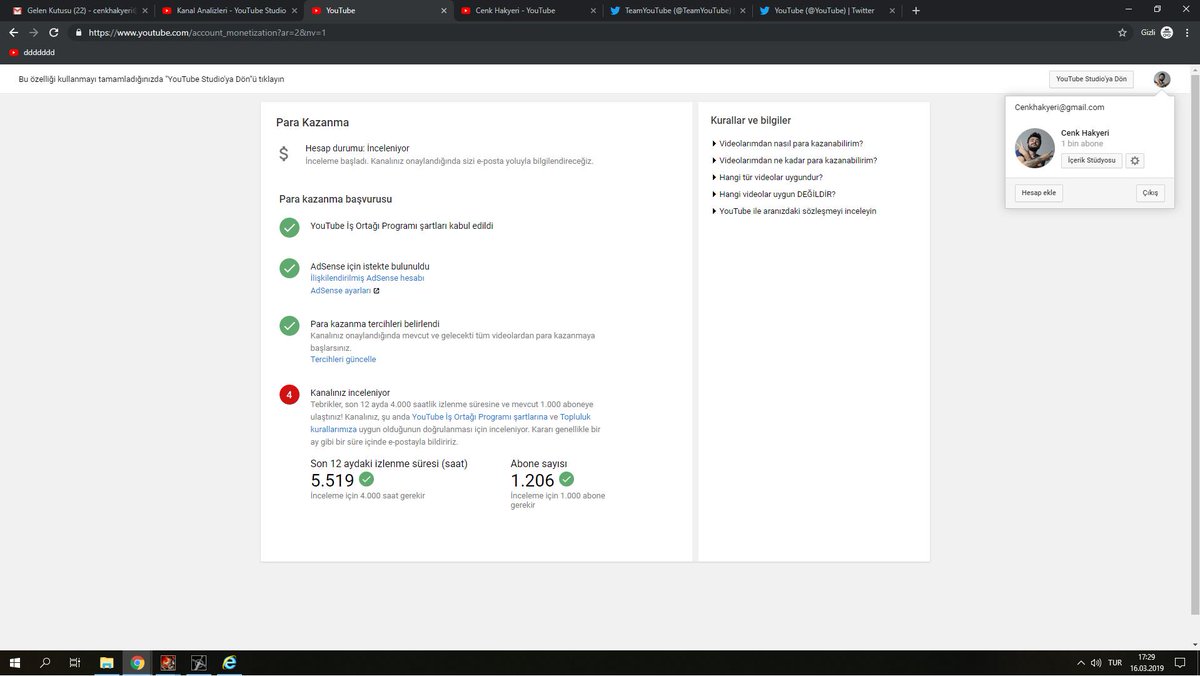Open the Gizli incognito profile icon

(x=1166, y=32)
